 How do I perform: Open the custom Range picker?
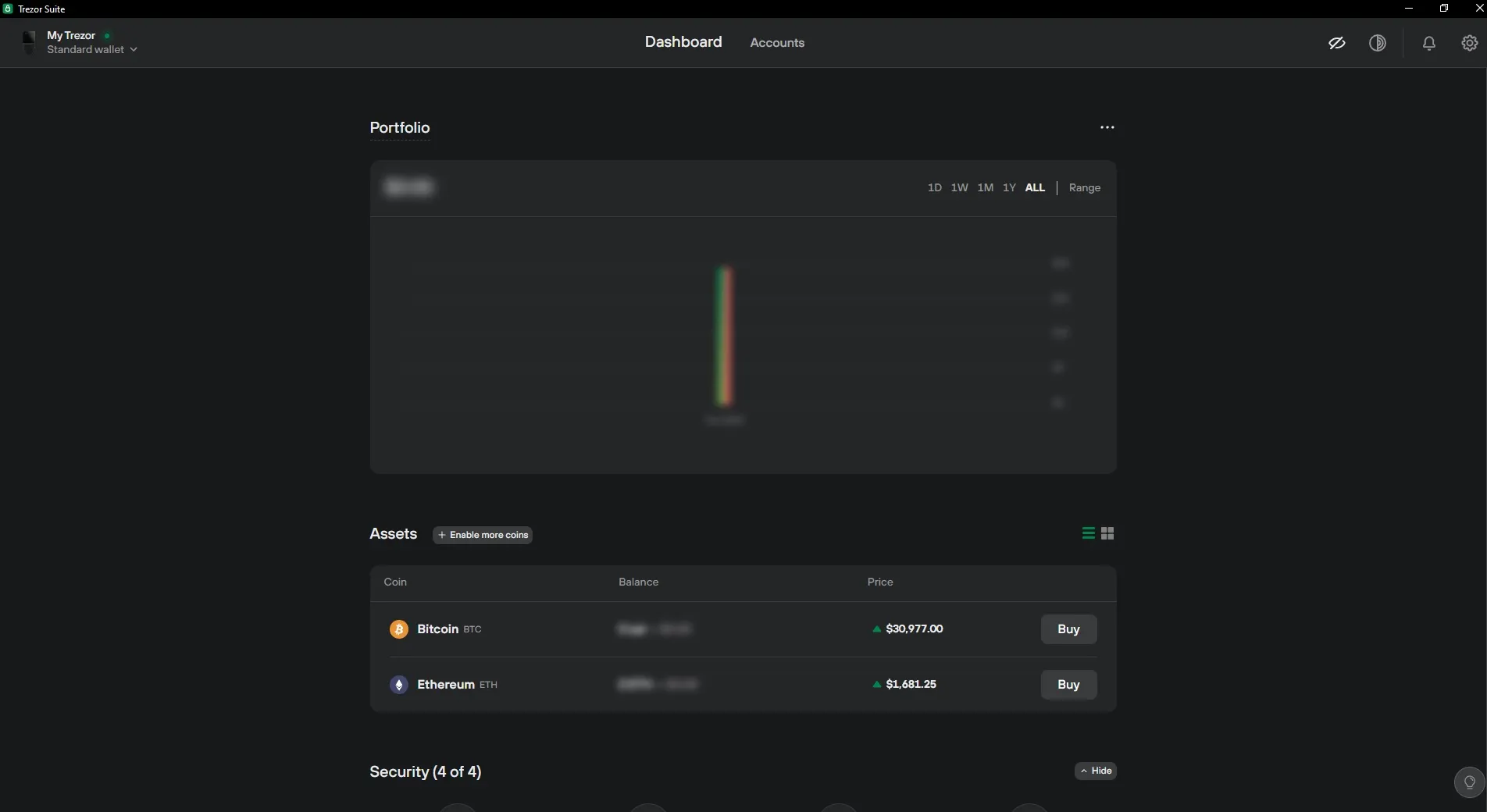[1084, 187]
